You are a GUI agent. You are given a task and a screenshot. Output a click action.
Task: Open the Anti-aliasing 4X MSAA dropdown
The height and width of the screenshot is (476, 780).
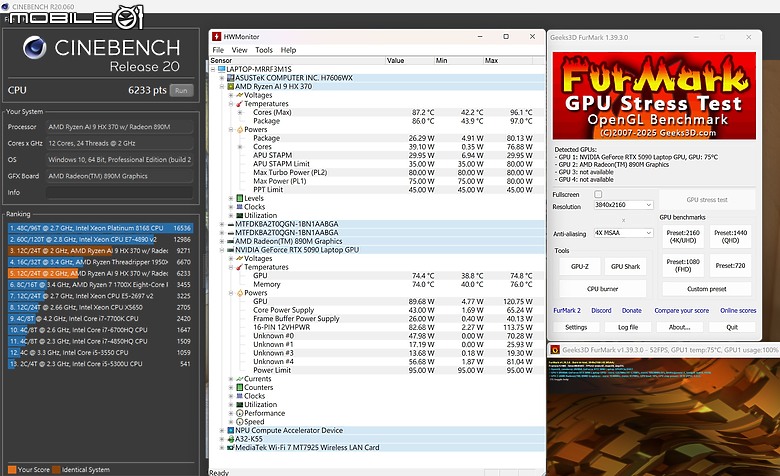[623, 233]
